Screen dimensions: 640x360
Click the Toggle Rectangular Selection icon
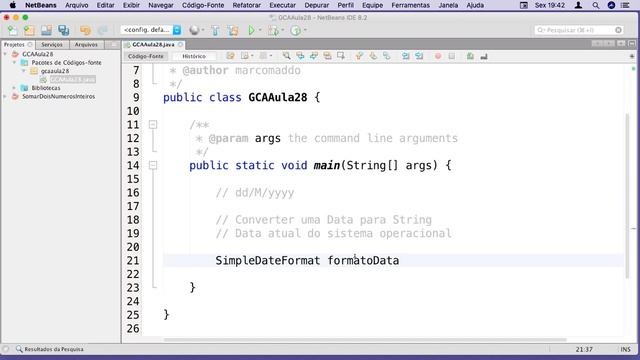tap(341, 56)
